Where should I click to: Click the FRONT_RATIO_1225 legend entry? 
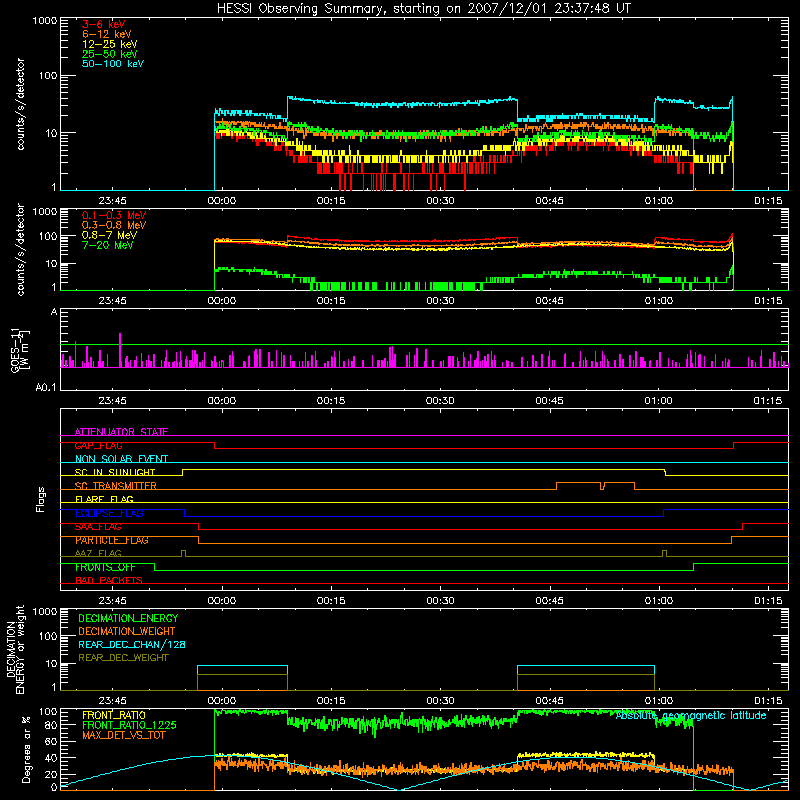click(129, 725)
